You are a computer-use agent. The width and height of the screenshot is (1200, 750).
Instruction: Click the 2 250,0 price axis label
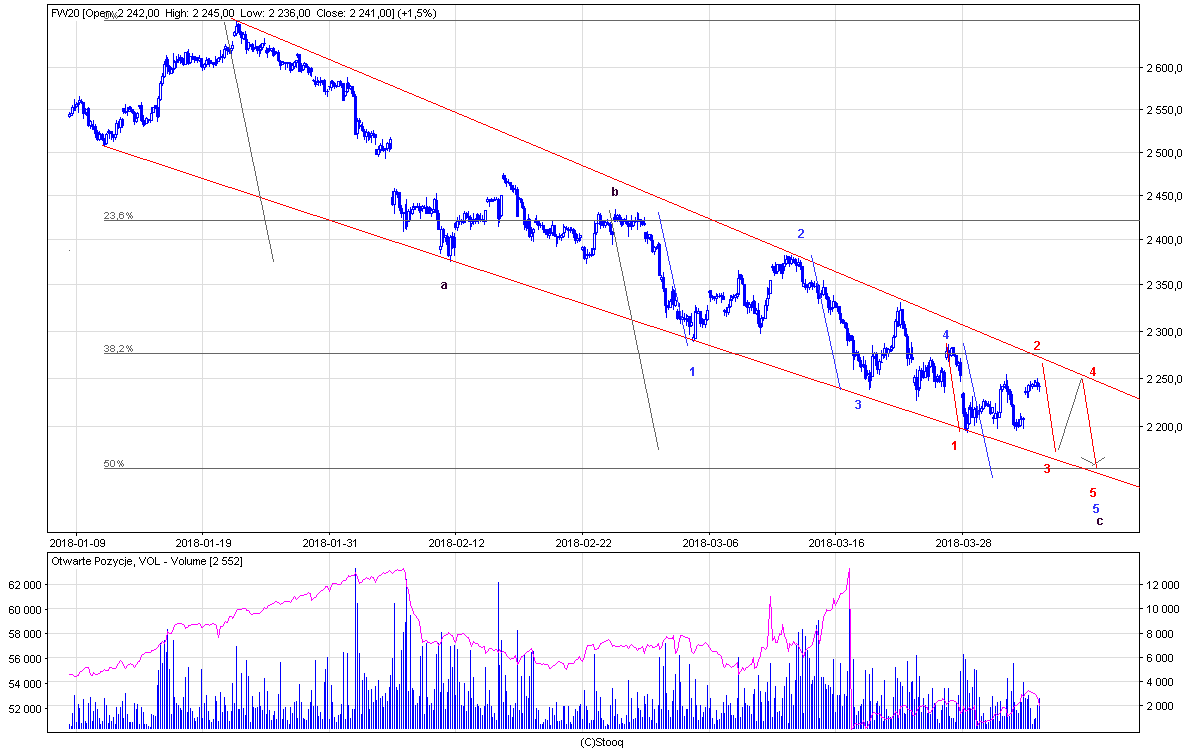pos(1167,379)
